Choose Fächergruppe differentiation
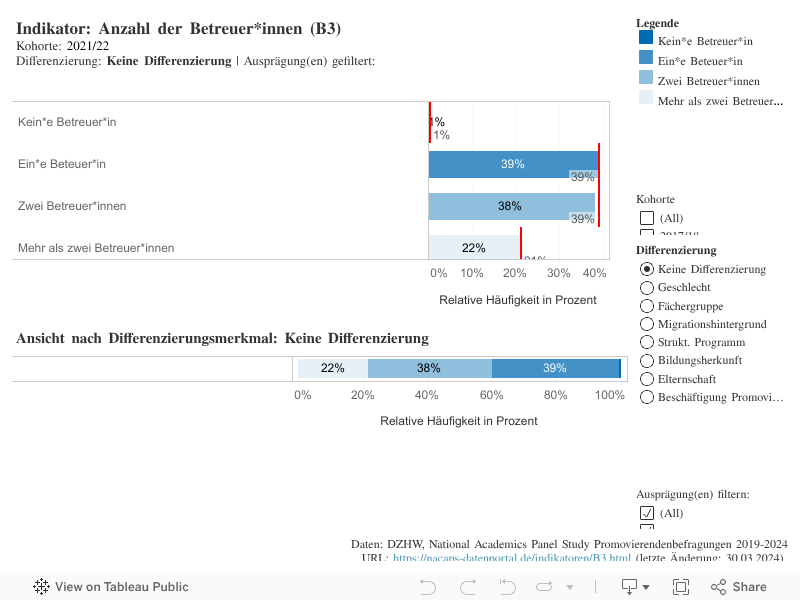Viewport: 800px width, 600px height. (647, 306)
